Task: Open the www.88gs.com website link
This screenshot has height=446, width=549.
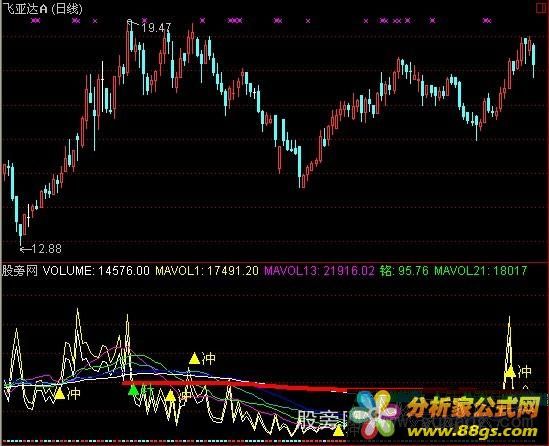Action: pyautogui.click(x=472, y=432)
